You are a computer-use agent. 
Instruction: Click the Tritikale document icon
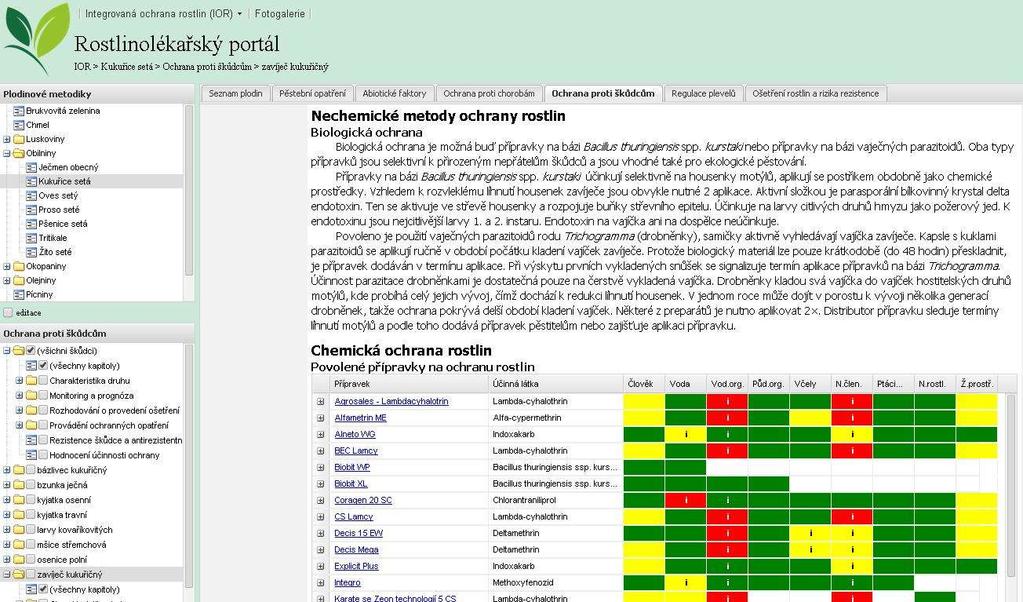click(x=31, y=238)
